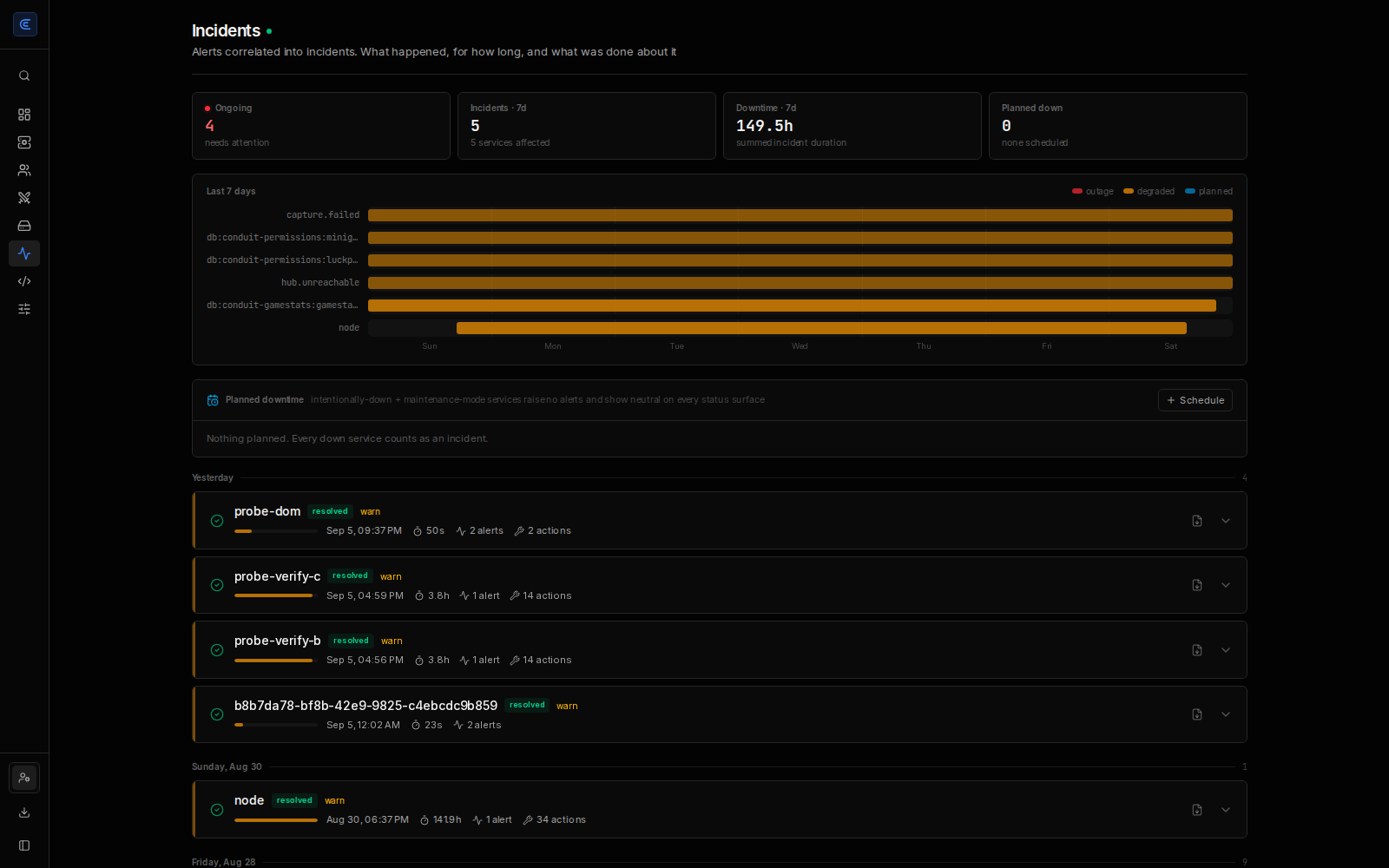This screenshot has height=868, width=1389.
Task: Toggle the sidebar panel collapse icon
Action: [24, 845]
